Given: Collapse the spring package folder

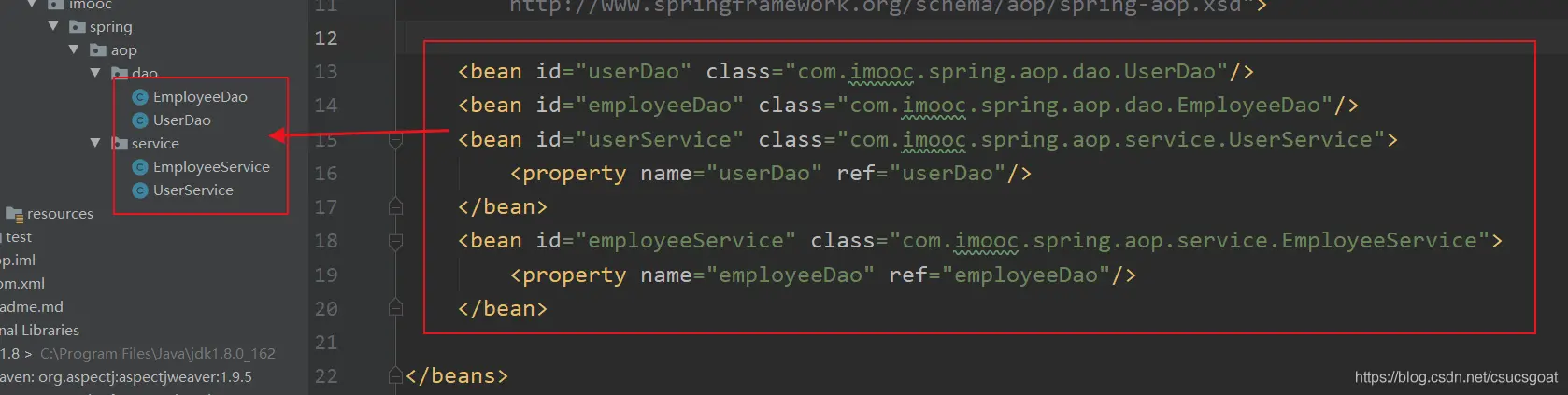Looking at the screenshot, I should click(x=53, y=26).
